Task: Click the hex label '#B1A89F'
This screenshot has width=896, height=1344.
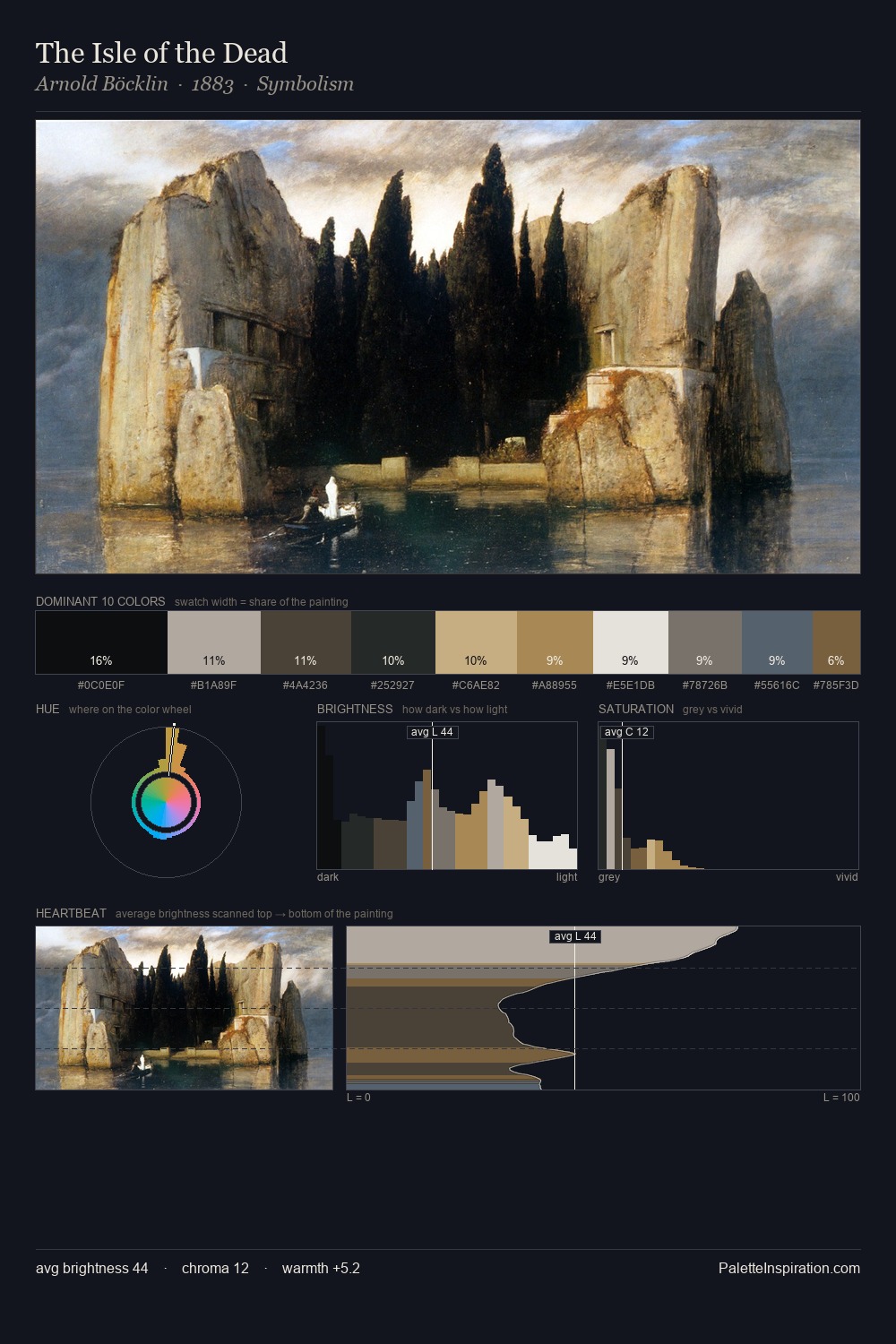Action: 213,685
